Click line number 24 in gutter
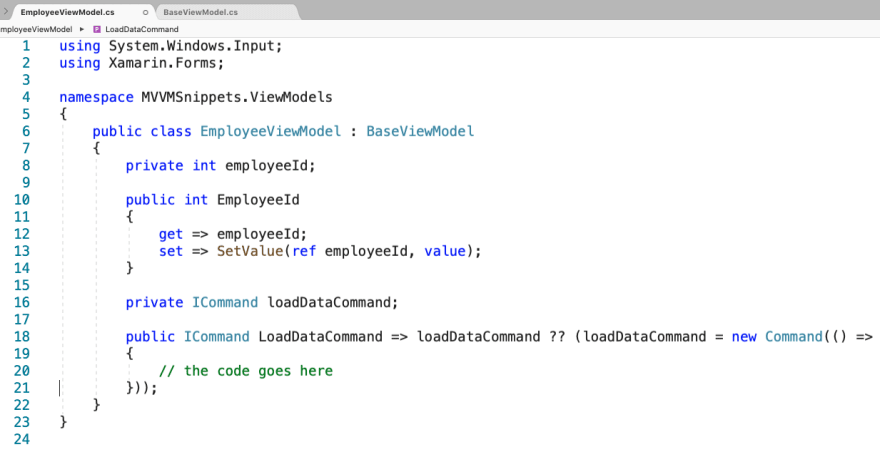This screenshot has width=880, height=452. (x=22, y=439)
